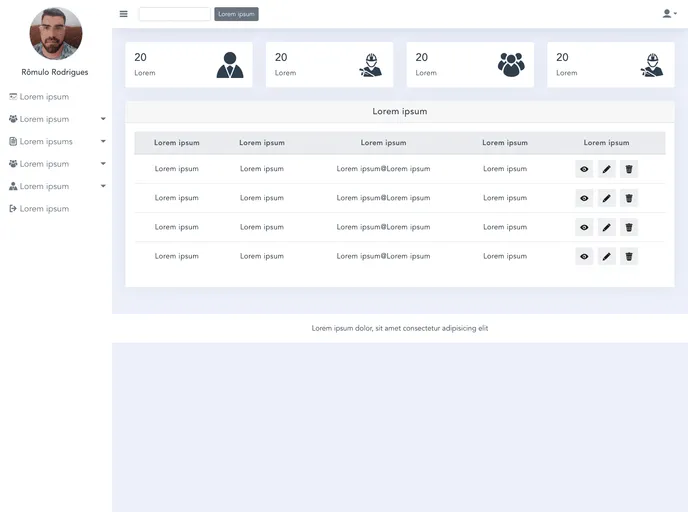Screen dimensions: 688x512
Task: Toggle the sidebar with the hamburger icon
Action: pos(123,14)
